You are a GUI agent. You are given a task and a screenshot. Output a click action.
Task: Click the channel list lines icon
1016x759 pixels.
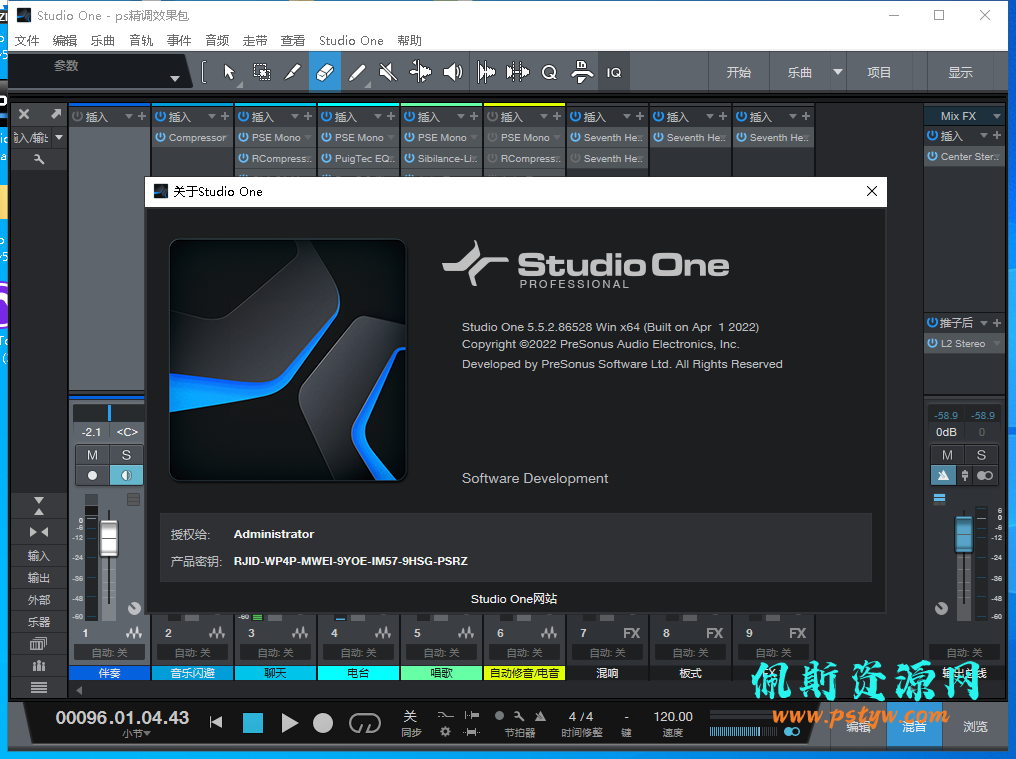pyautogui.click(x=39, y=688)
